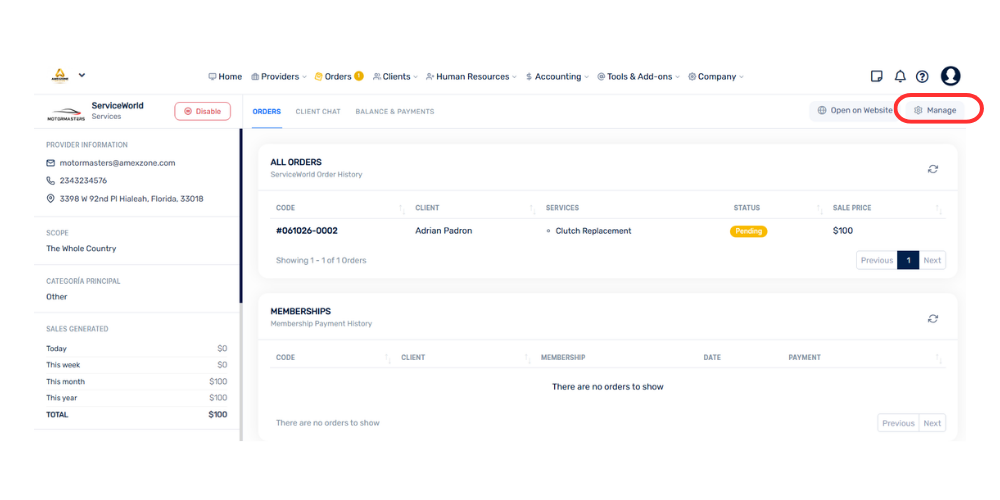Click email motormasters@amexzone.com
1000x500 pixels.
(117, 163)
